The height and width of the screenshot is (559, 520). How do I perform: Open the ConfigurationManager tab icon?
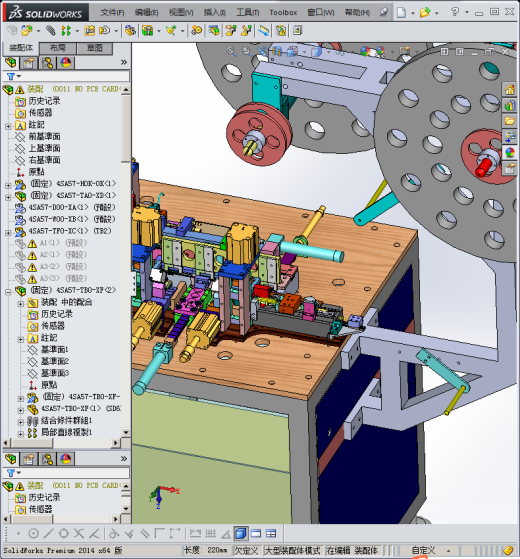pyautogui.click(x=47, y=63)
